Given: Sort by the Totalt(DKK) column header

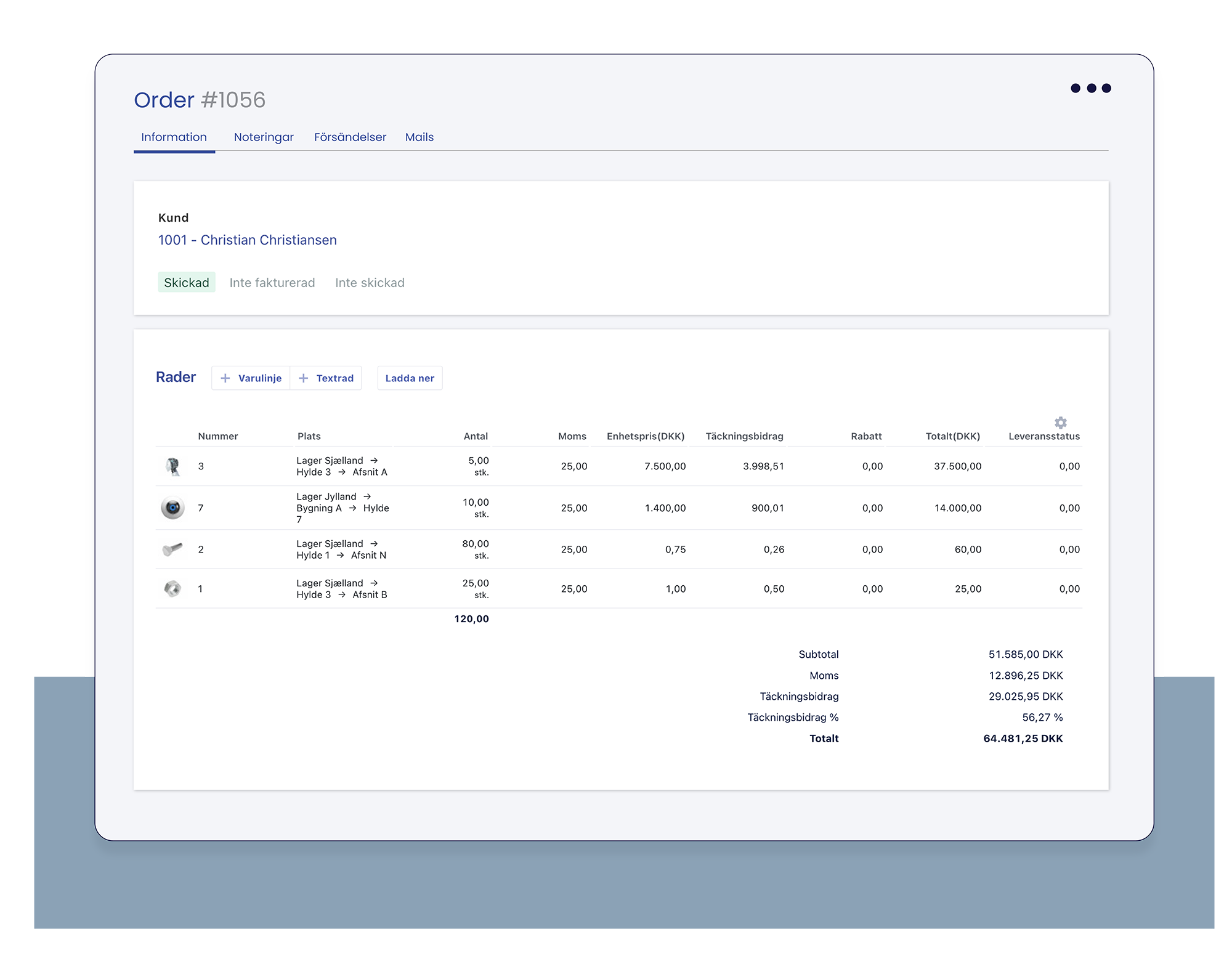Looking at the screenshot, I should (952, 436).
